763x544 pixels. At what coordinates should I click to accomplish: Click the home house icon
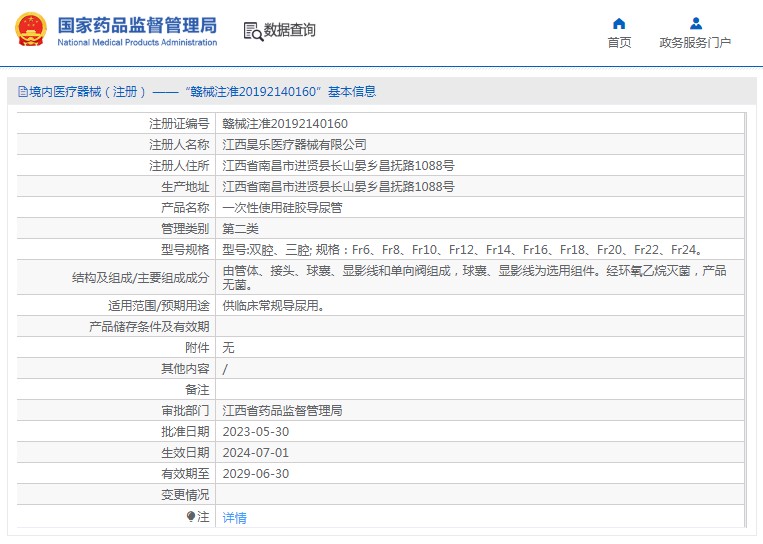pos(619,23)
